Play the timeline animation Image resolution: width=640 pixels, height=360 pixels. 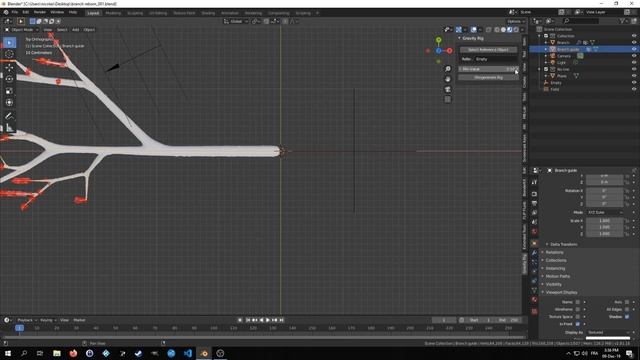[x=268, y=320]
